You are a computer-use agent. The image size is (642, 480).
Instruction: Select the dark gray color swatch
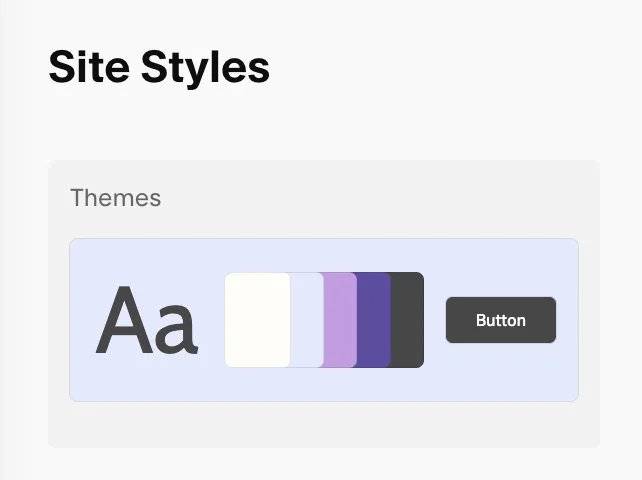click(x=407, y=320)
